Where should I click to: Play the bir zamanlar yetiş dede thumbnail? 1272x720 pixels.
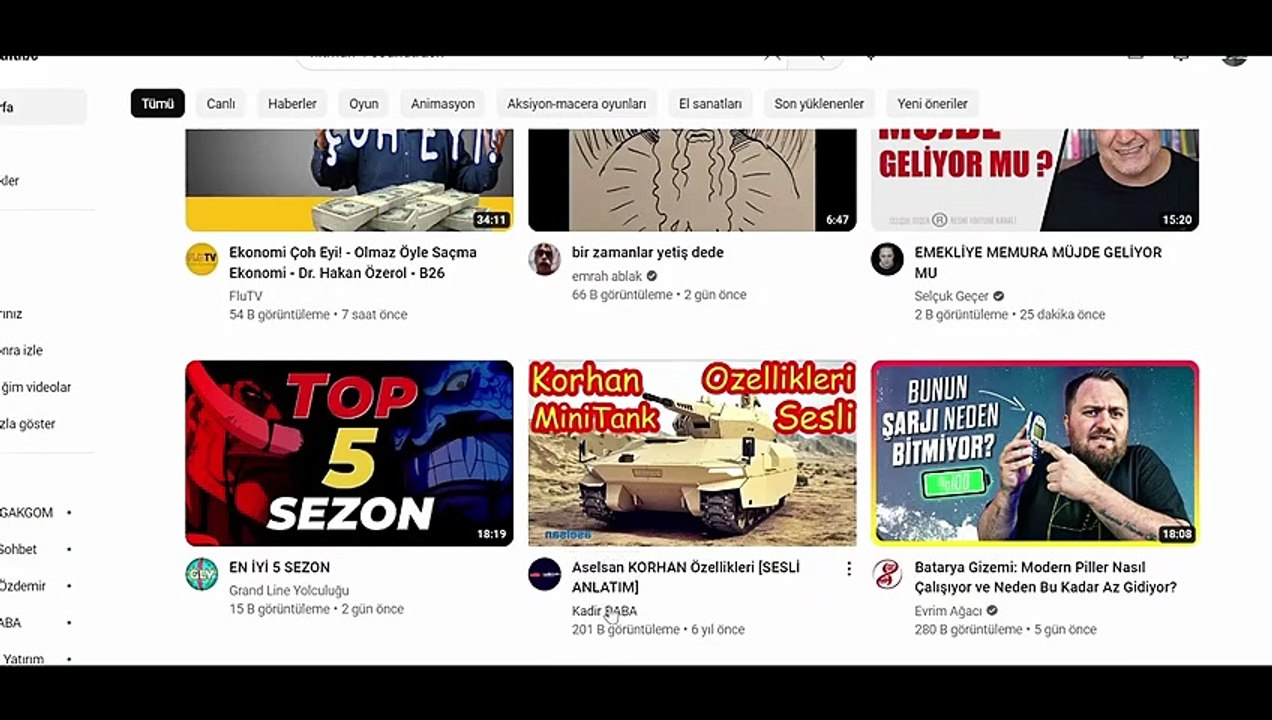pos(692,180)
